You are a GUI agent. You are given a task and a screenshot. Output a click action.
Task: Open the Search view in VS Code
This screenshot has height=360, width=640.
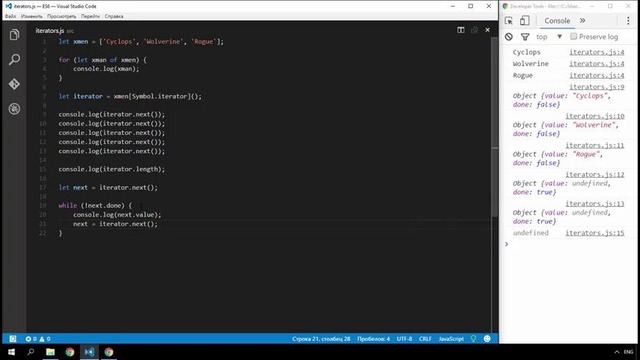pos(14,60)
